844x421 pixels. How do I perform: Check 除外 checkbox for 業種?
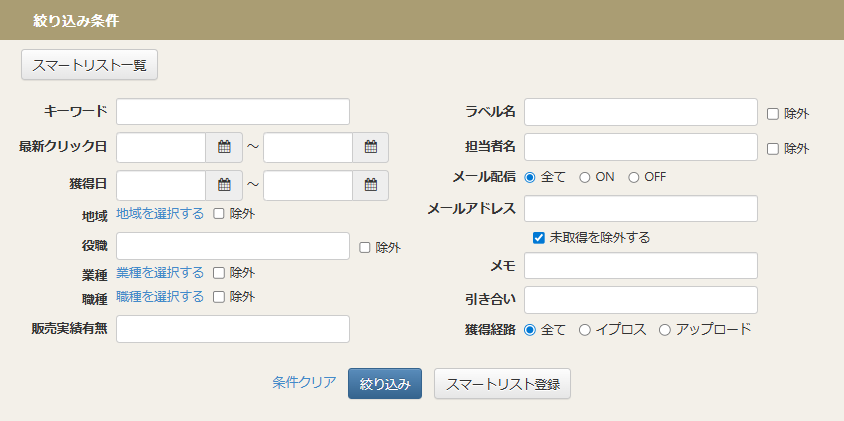click(x=219, y=273)
